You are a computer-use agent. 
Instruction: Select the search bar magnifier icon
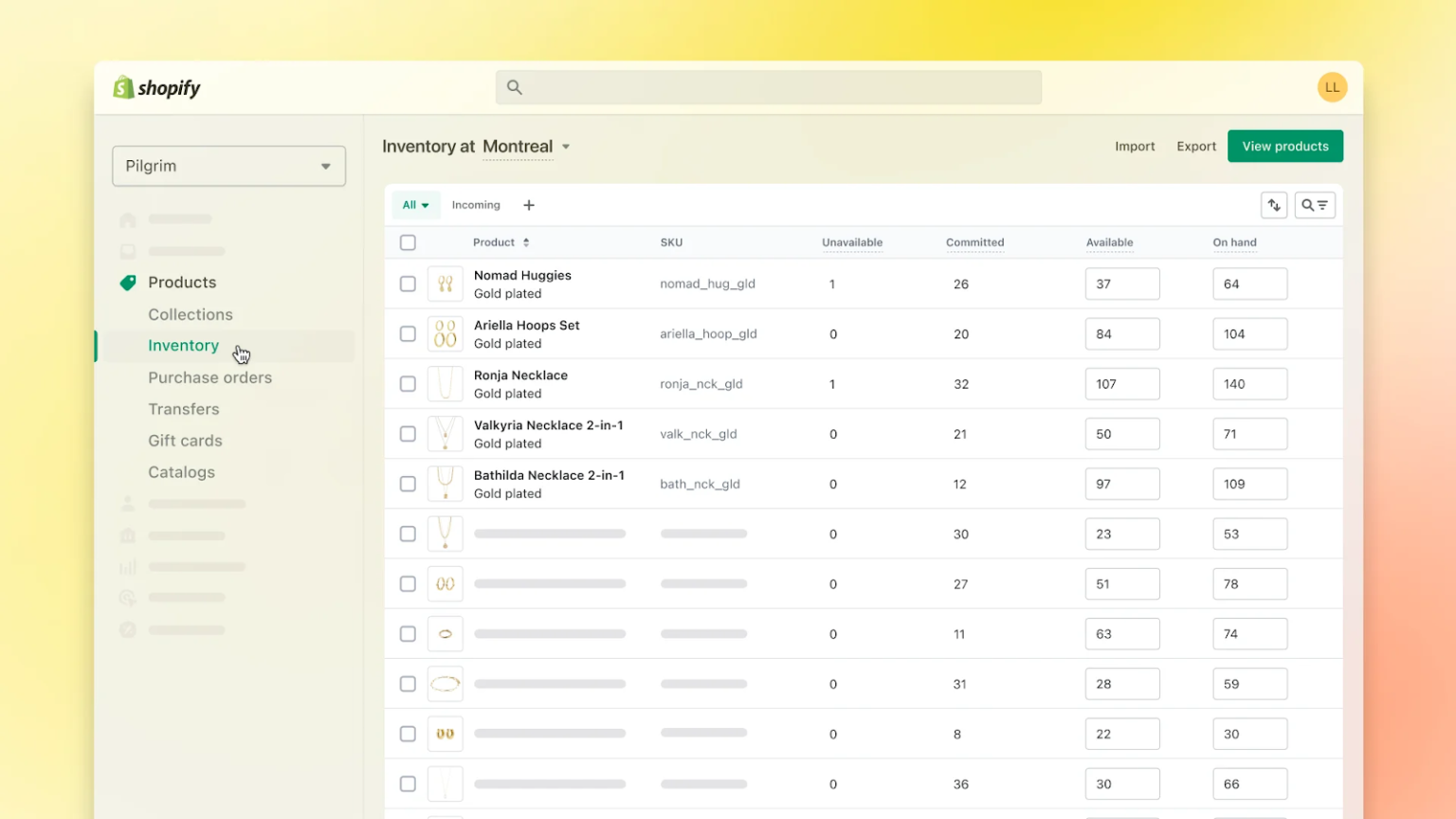tap(513, 86)
